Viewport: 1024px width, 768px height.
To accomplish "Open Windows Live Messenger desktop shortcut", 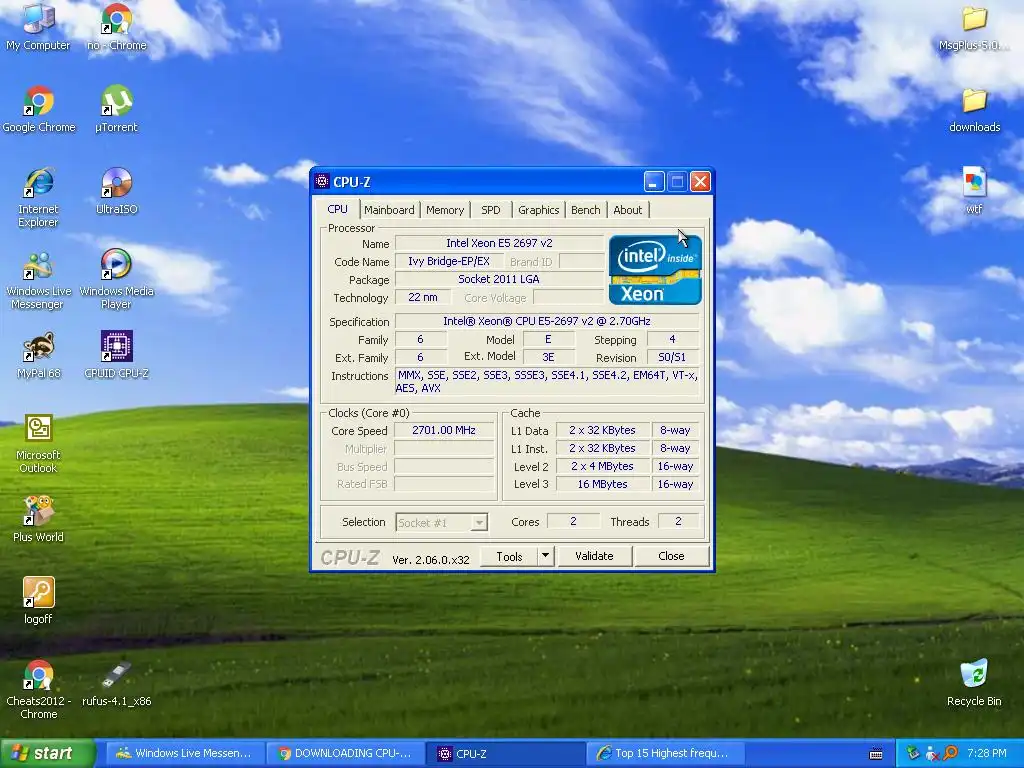I will click(x=38, y=280).
